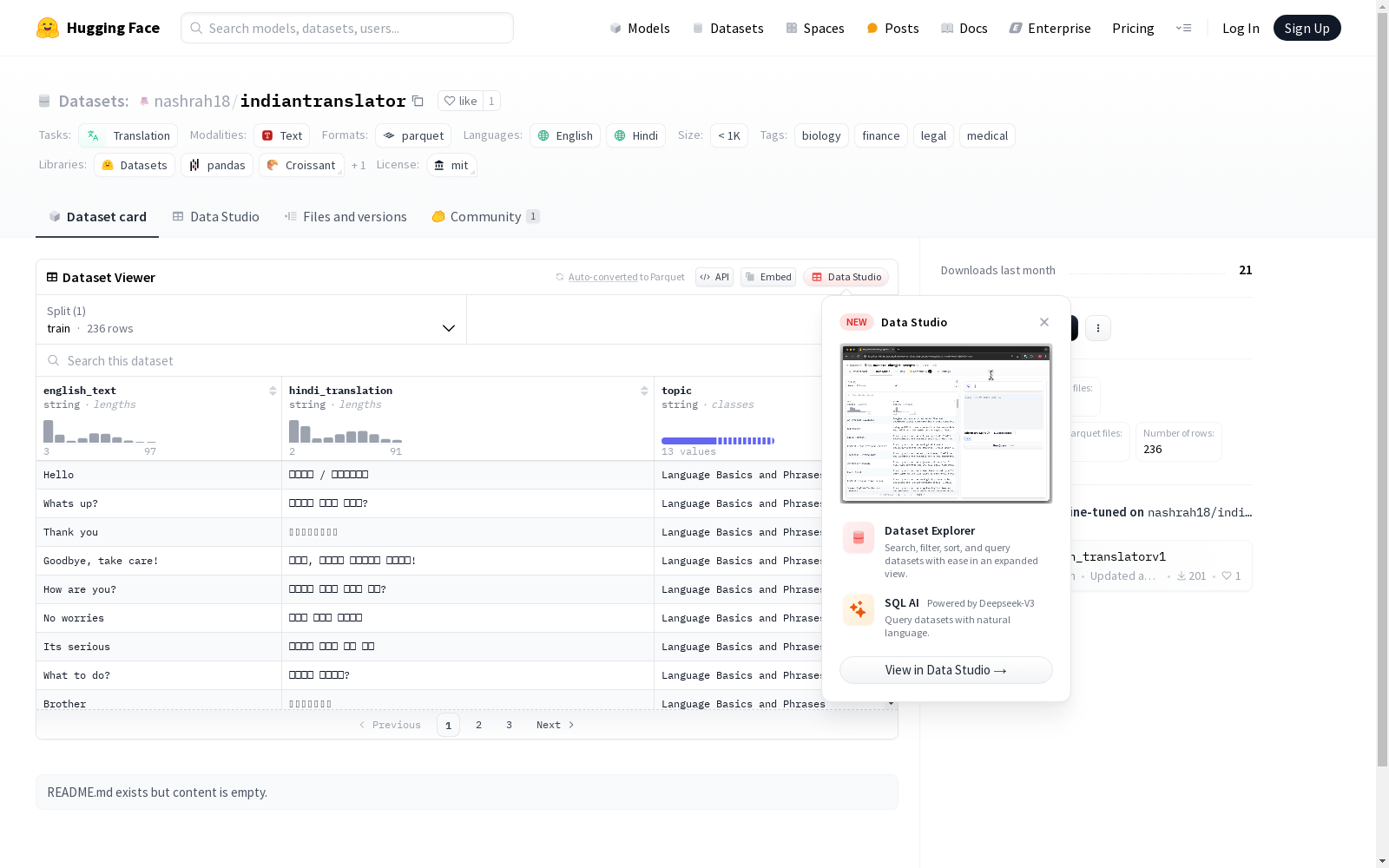1389x868 pixels.
Task: Click the medical tag
Action: (x=987, y=135)
